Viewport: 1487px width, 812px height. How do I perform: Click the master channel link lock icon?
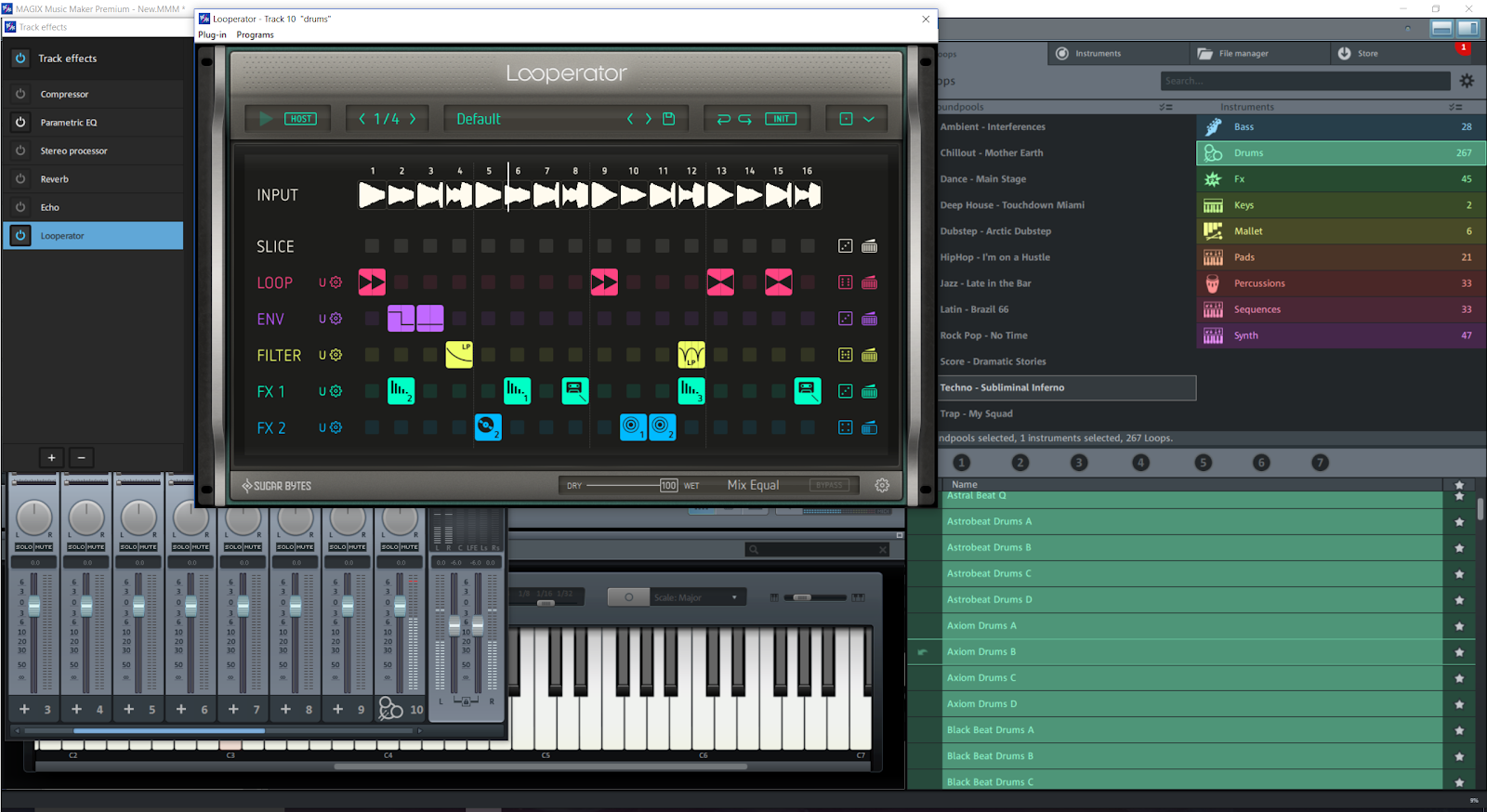(466, 701)
